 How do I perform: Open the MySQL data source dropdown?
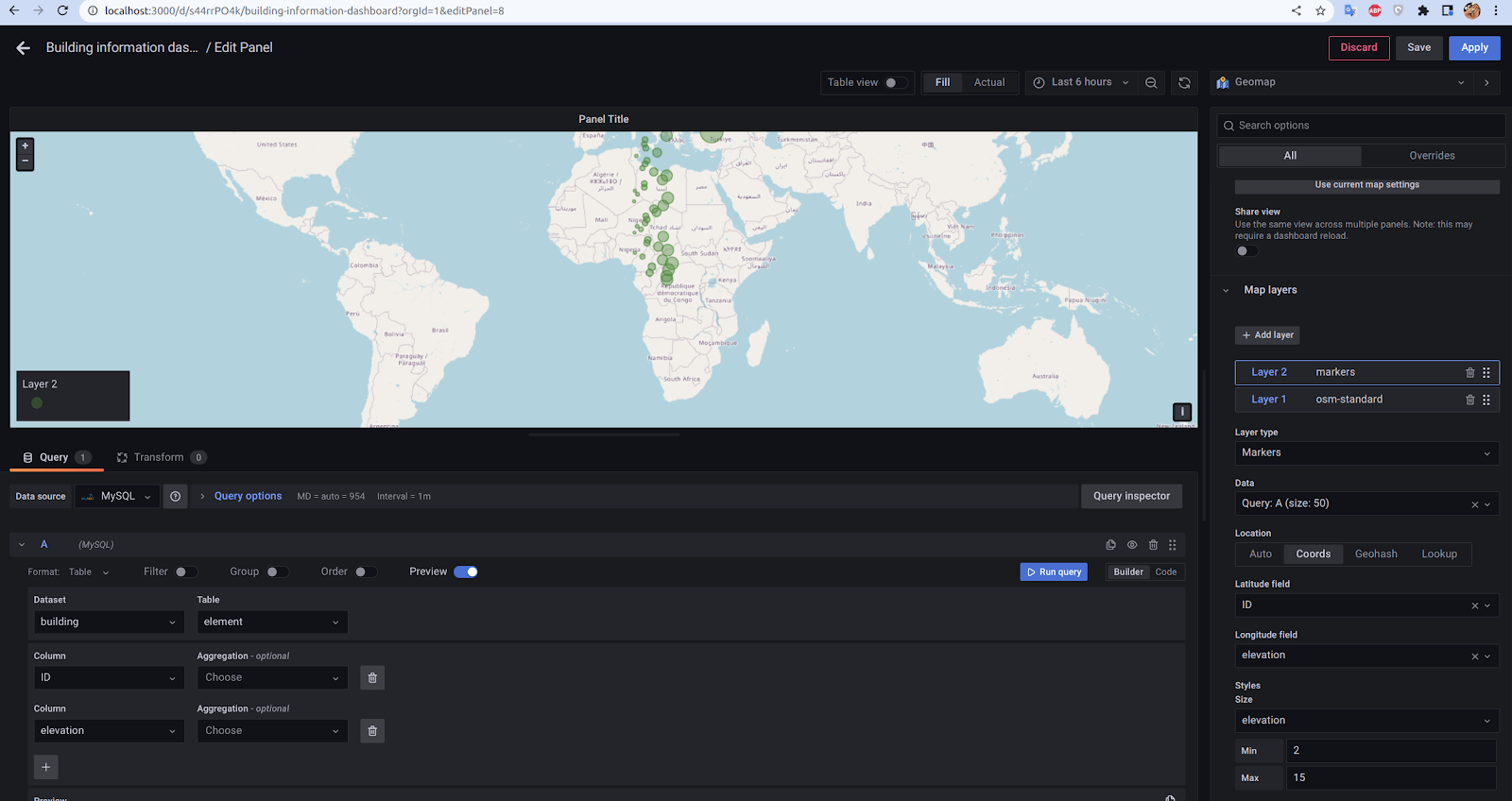pyautogui.click(x=117, y=497)
